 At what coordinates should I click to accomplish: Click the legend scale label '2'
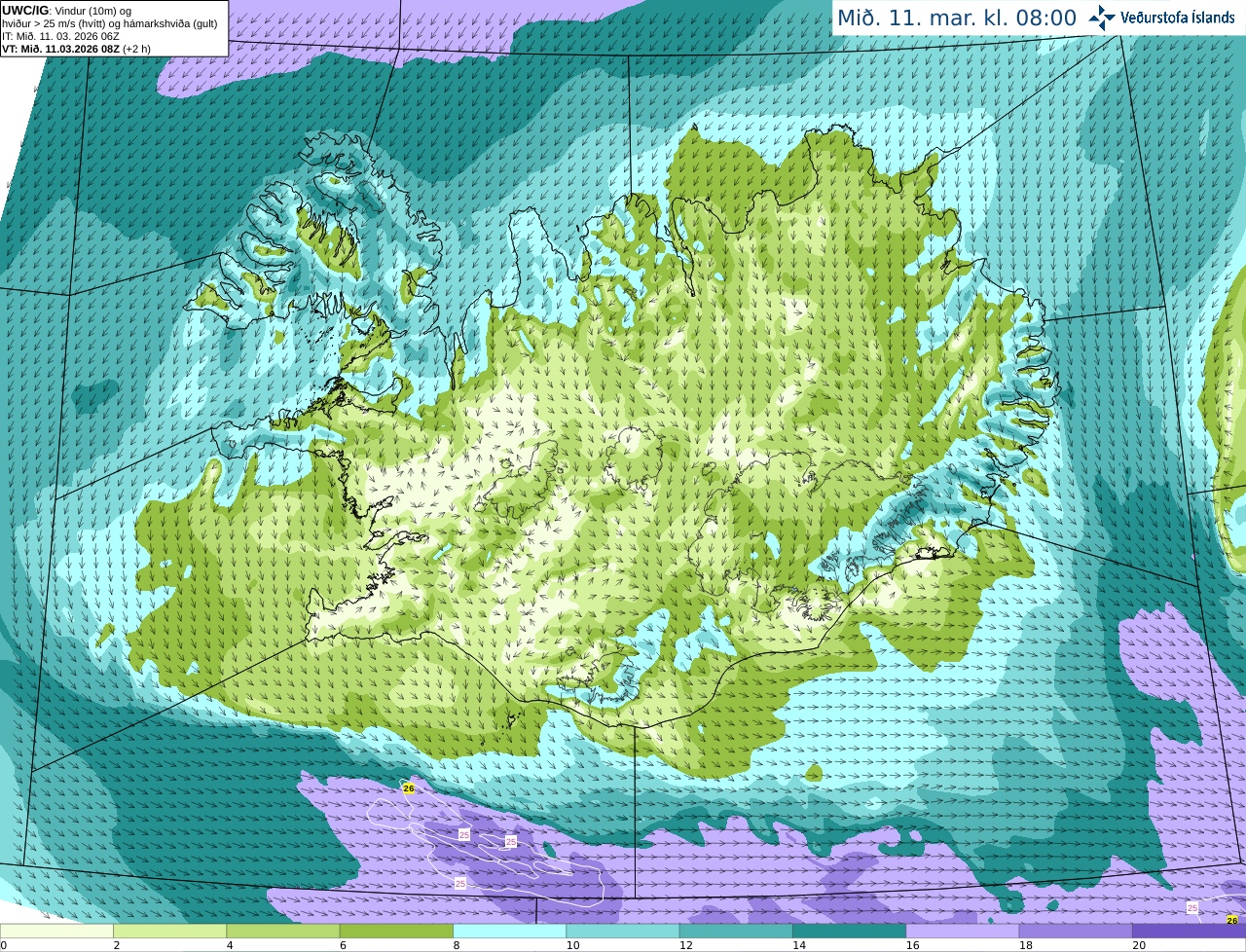(x=117, y=945)
